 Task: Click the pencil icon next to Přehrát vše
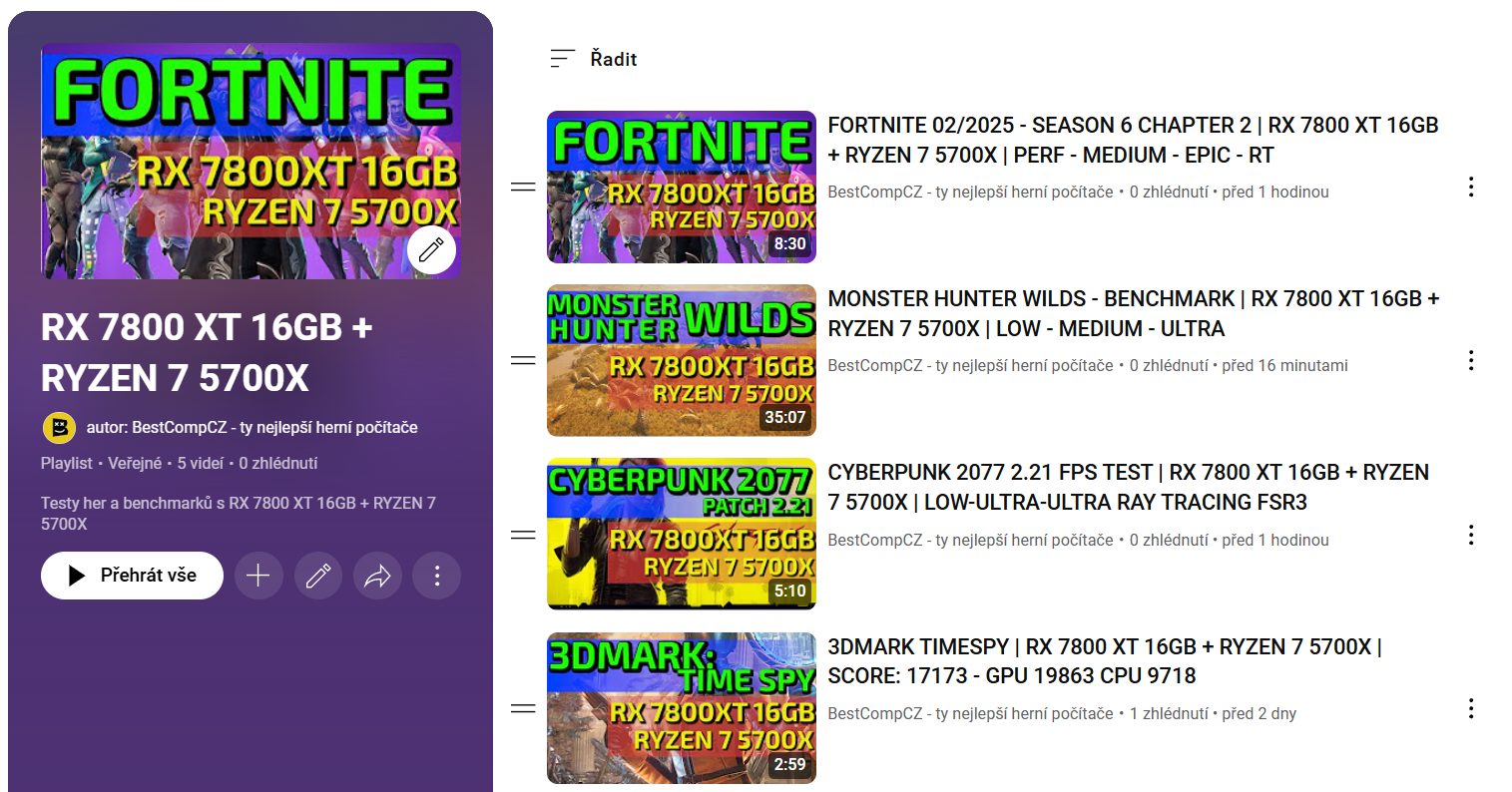(x=318, y=576)
